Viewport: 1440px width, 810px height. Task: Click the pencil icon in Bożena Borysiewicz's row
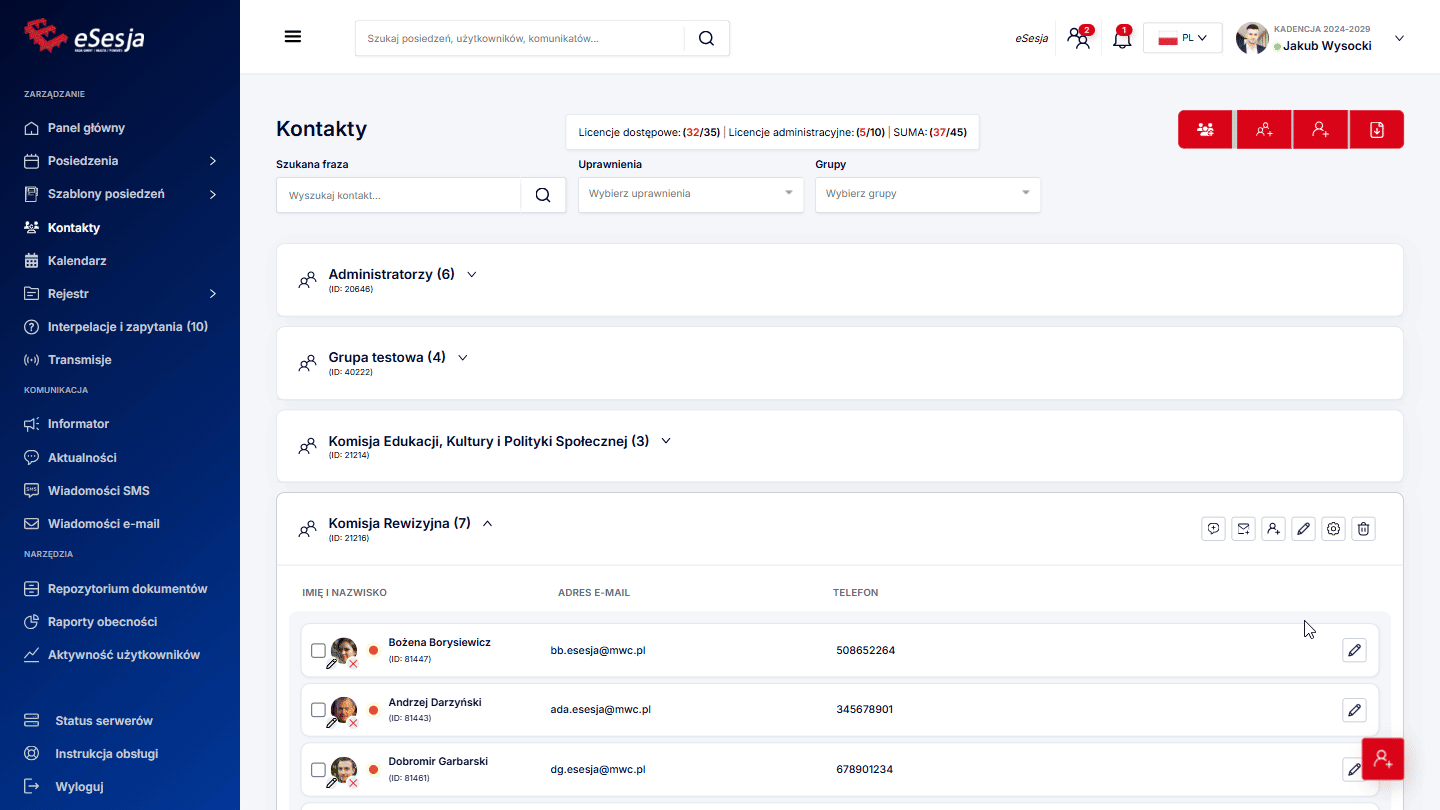click(1354, 651)
